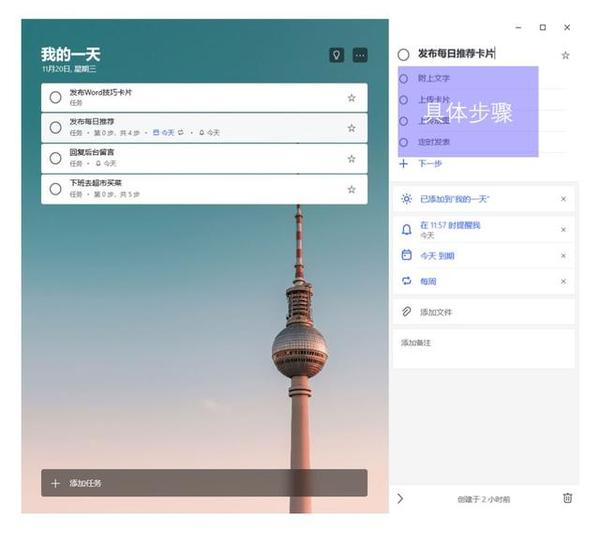Mark 发布每日推荐 list task as complete
This screenshot has height=533, width=600.
point(55,127)
